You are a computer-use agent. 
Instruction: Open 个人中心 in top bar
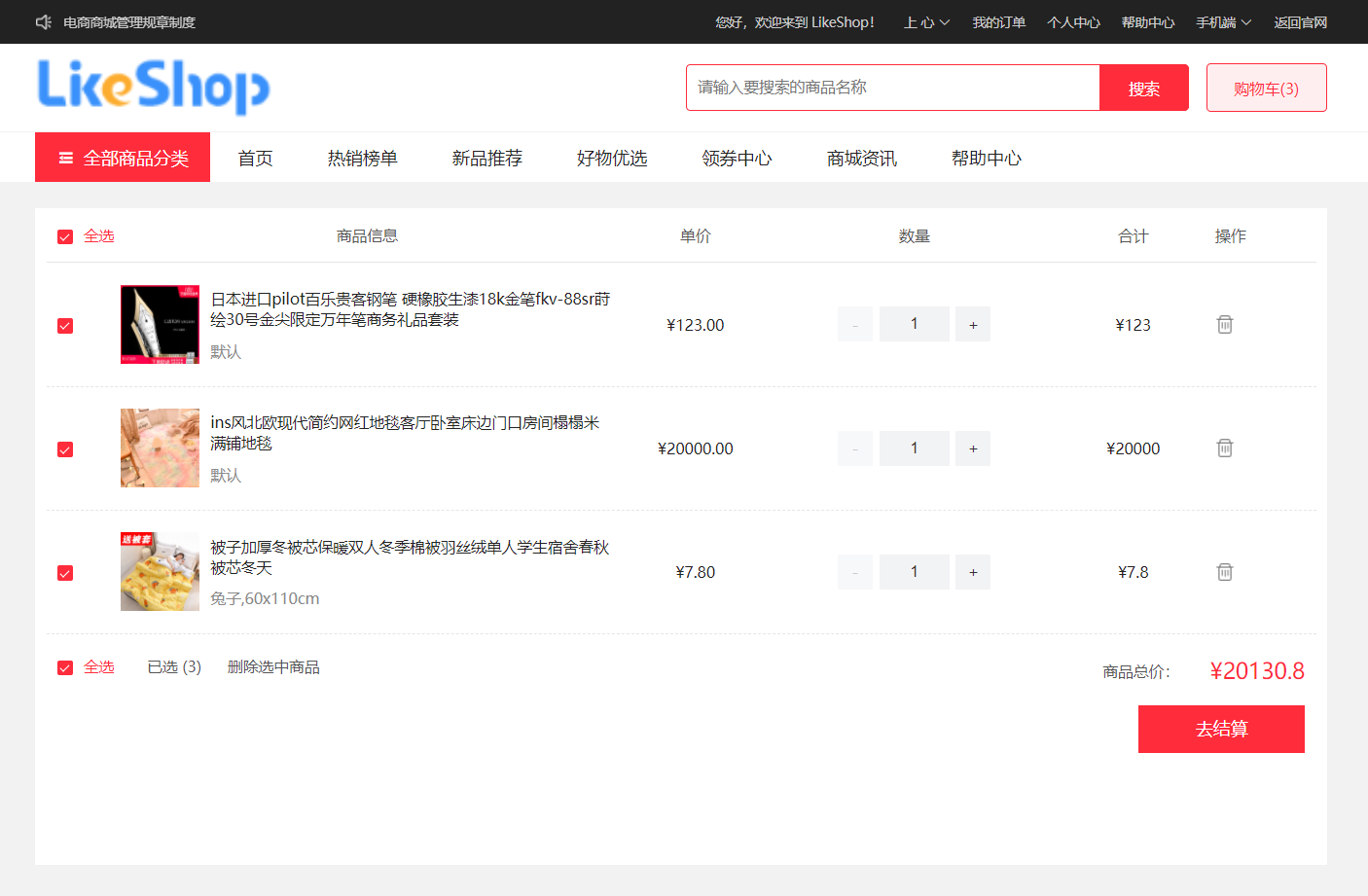click(1073, 22)
